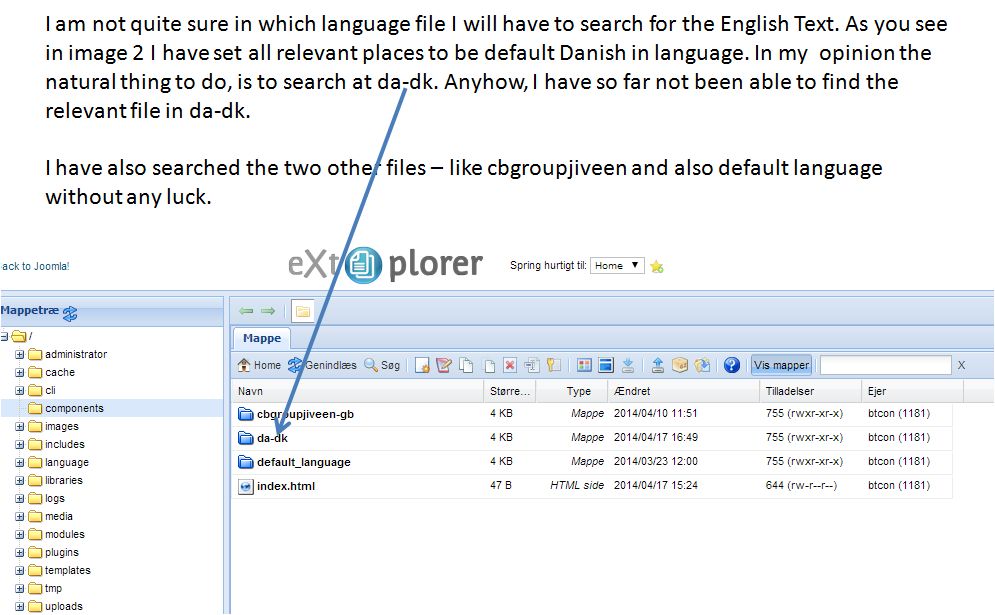Screen dimensions: 995x615
Task: Sort by the Ejer column header
Action: coord(912,391)
